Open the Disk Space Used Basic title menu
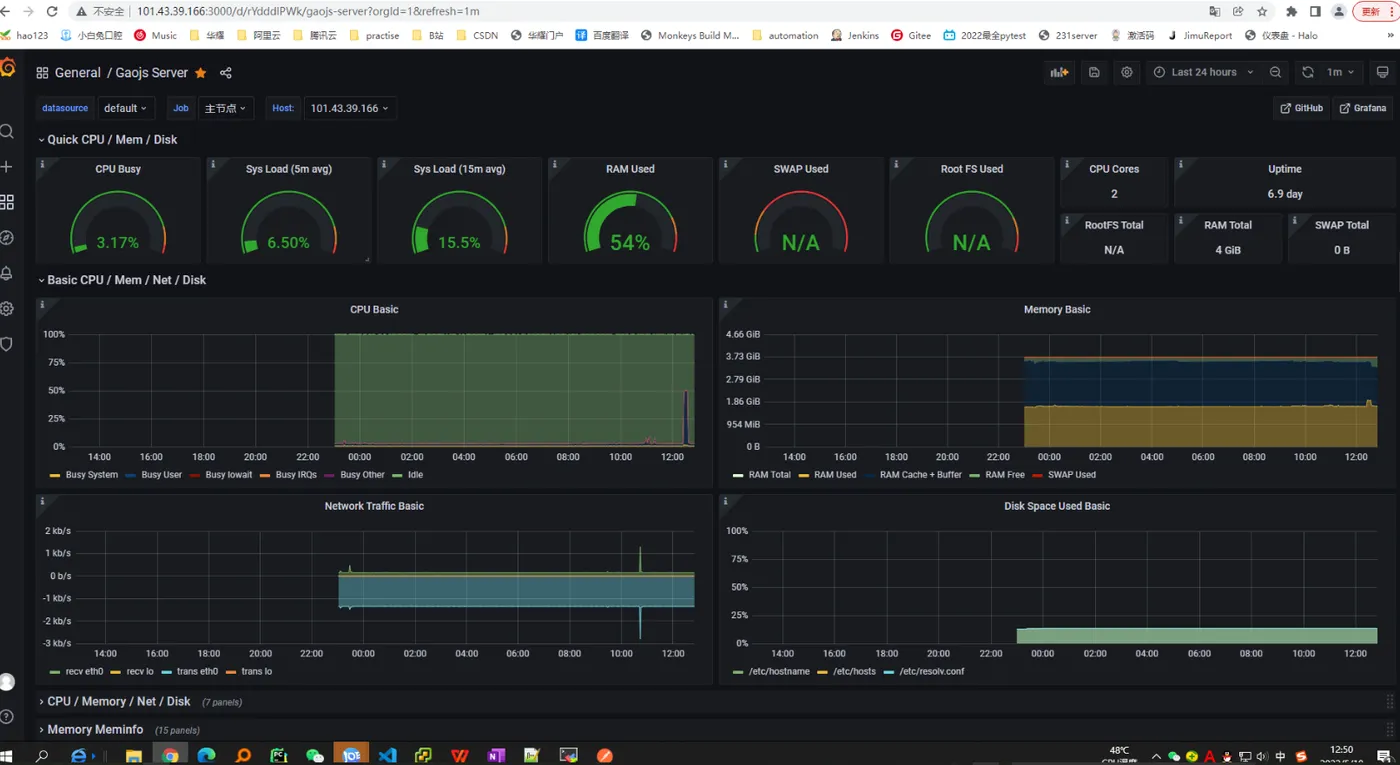Viewport: 1400px width, 765px height. (1057, 506)
